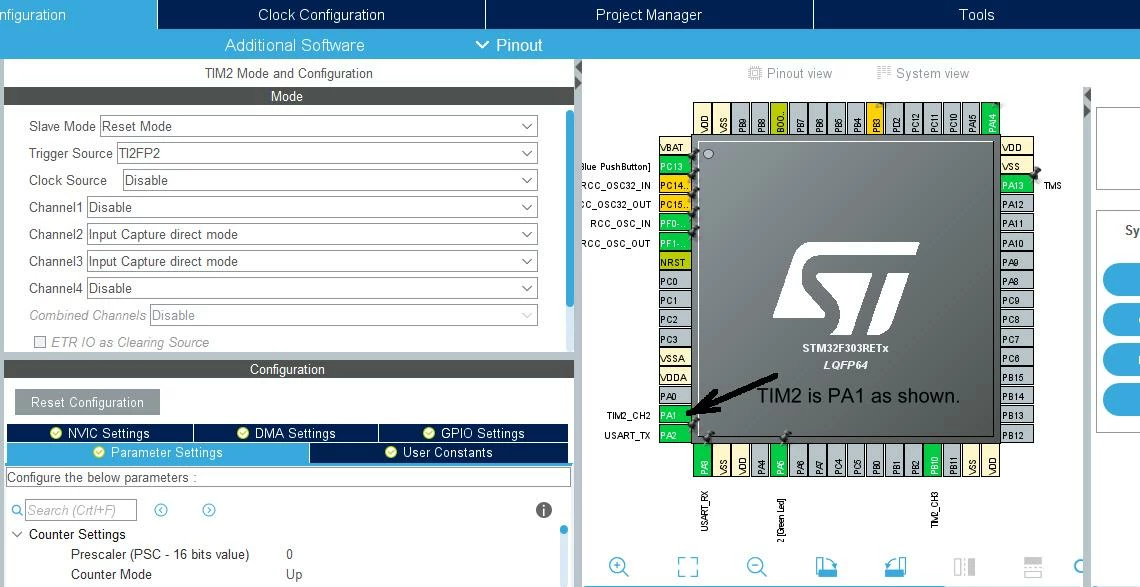This screenshot has height=587, width=1140.
Task: Open the NVIC Settings tab
Action: pyautogui.click(x=100, y=433)
